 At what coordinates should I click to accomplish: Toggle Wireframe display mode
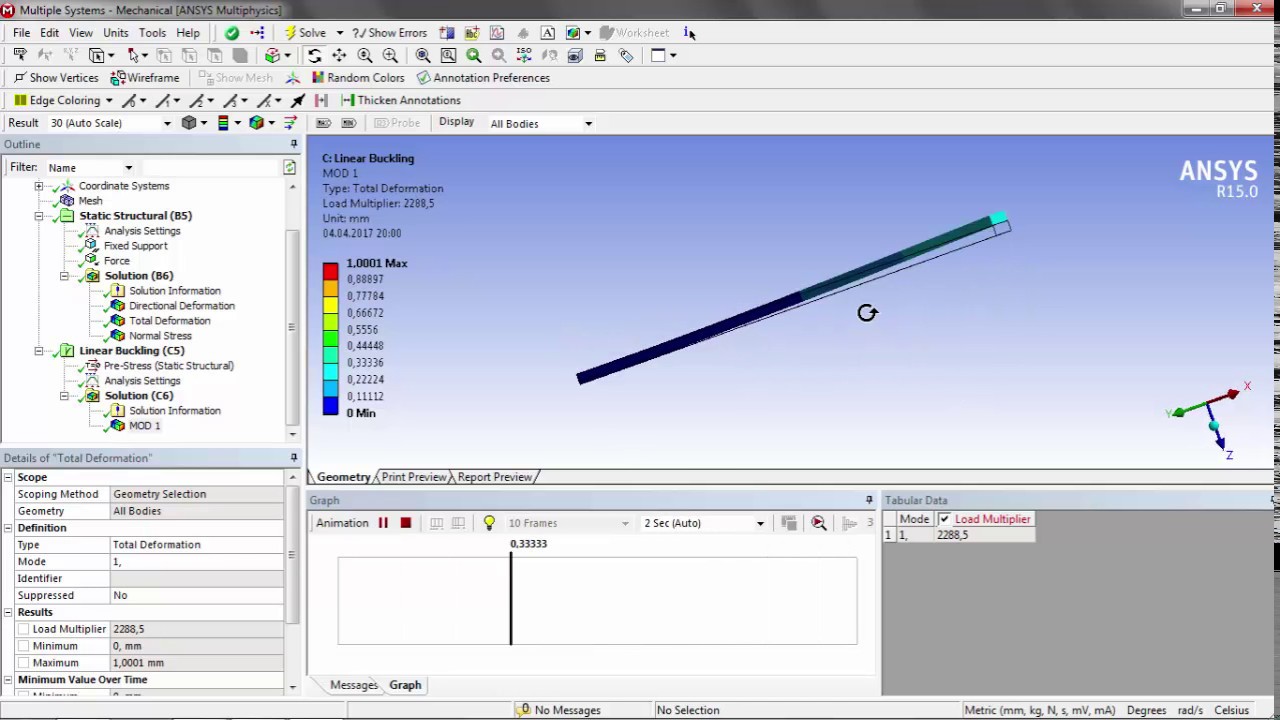point(145,78)
